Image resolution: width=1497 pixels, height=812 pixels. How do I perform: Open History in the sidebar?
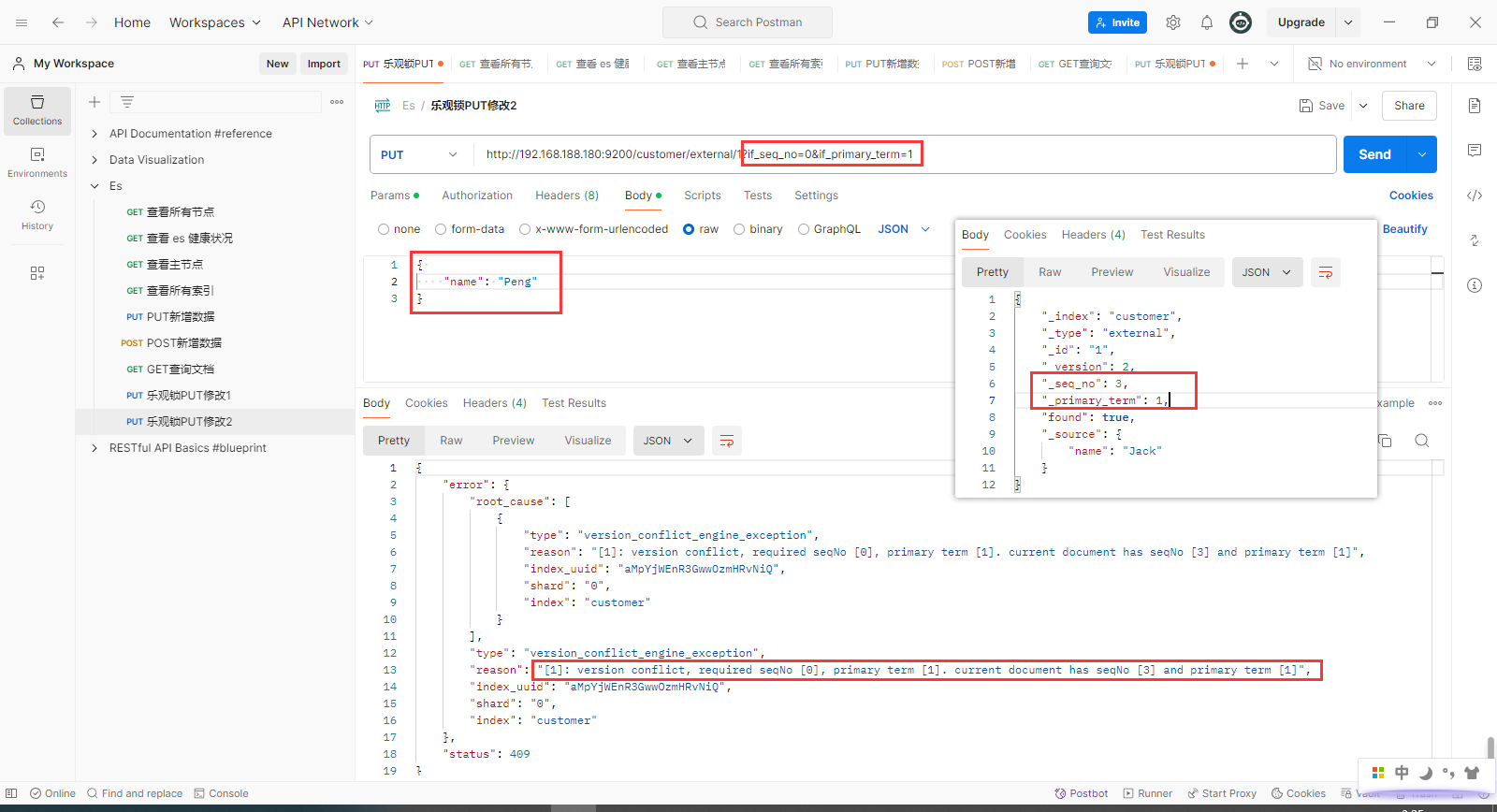[x=37, y=215]
